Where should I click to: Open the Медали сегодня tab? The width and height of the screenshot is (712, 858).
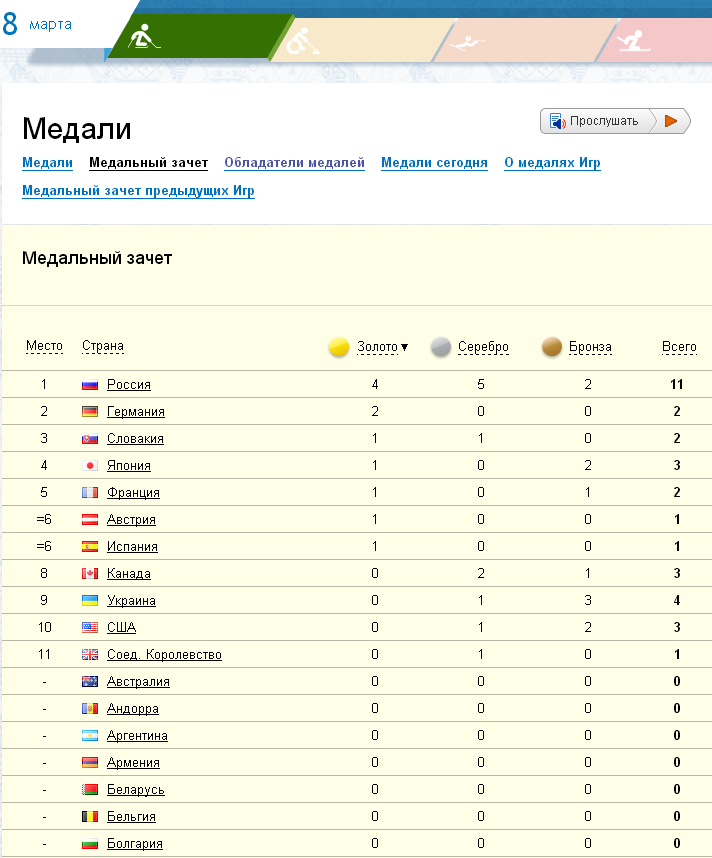tap(434, 163)
